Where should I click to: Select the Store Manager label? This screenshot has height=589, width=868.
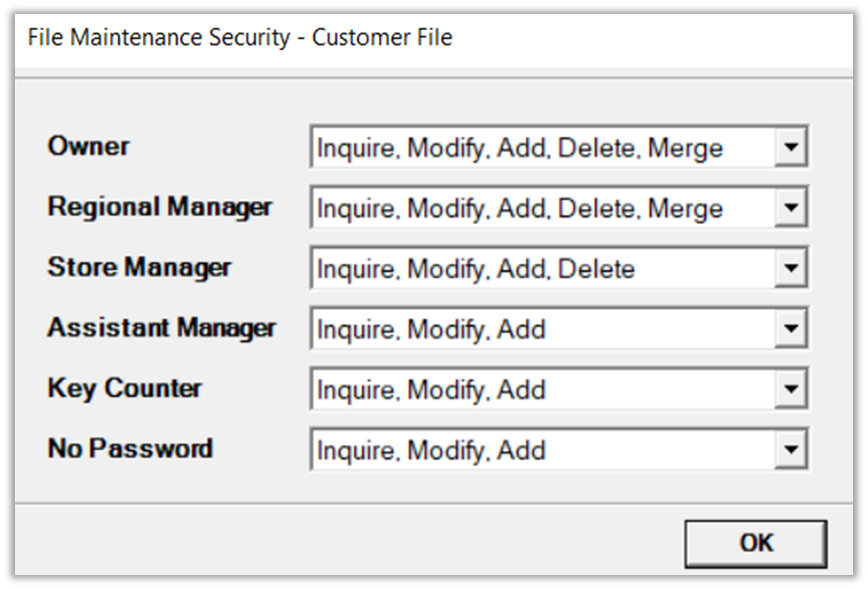(139, 267)
